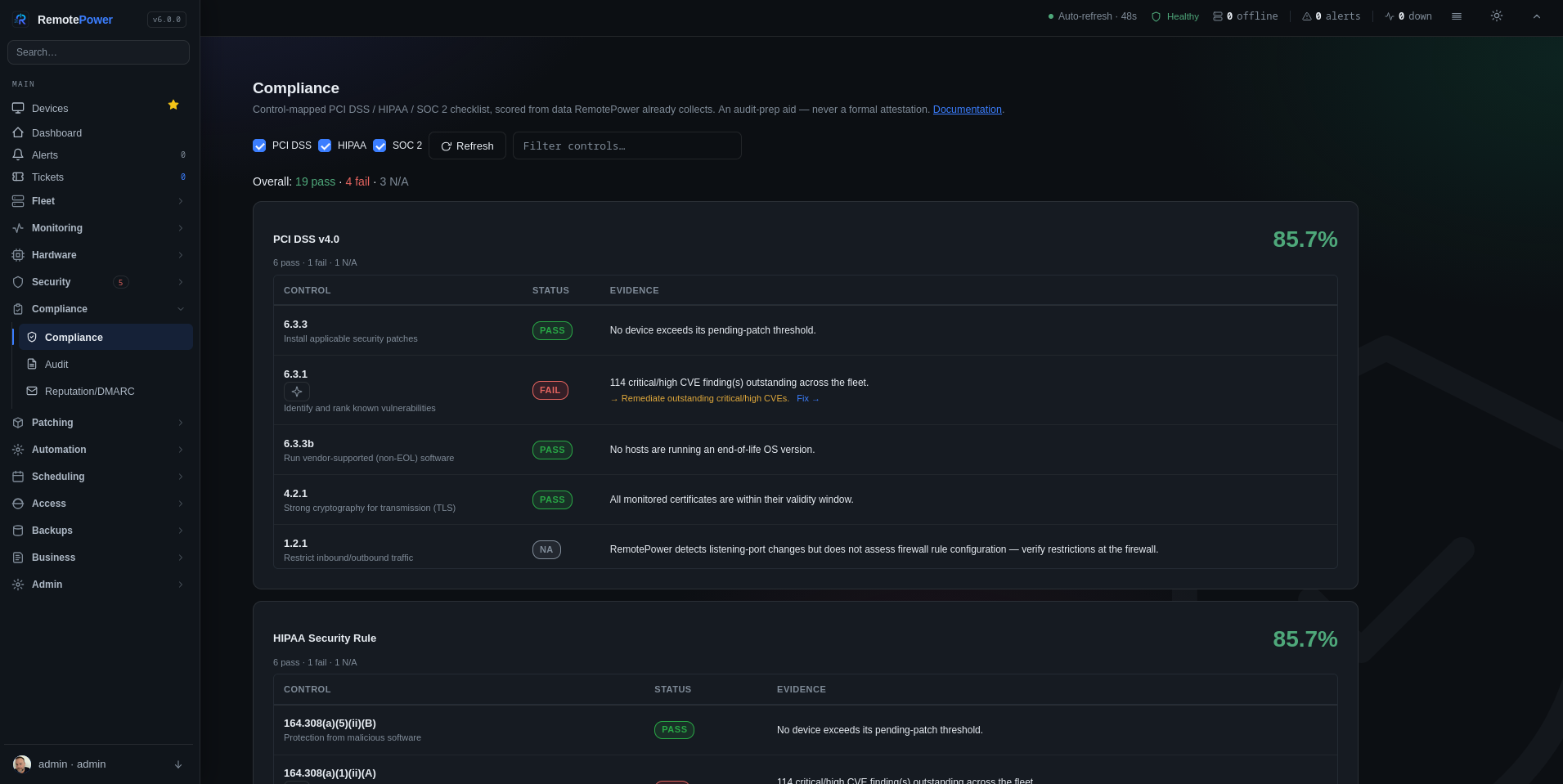Open the Documentation link
This screenshot has height=784, width=1563.
[967, 110]
